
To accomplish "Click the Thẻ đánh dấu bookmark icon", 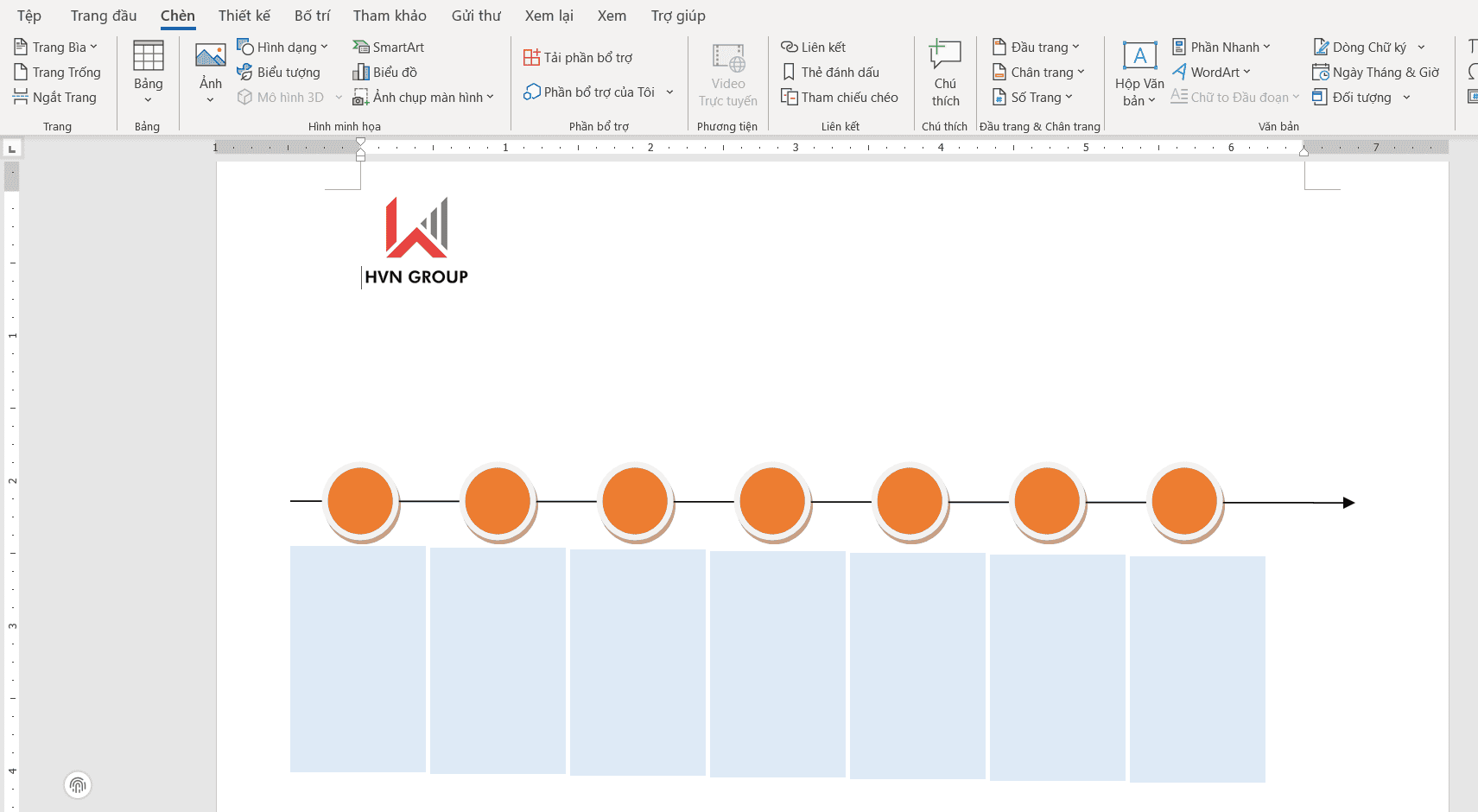I will 789,73.
